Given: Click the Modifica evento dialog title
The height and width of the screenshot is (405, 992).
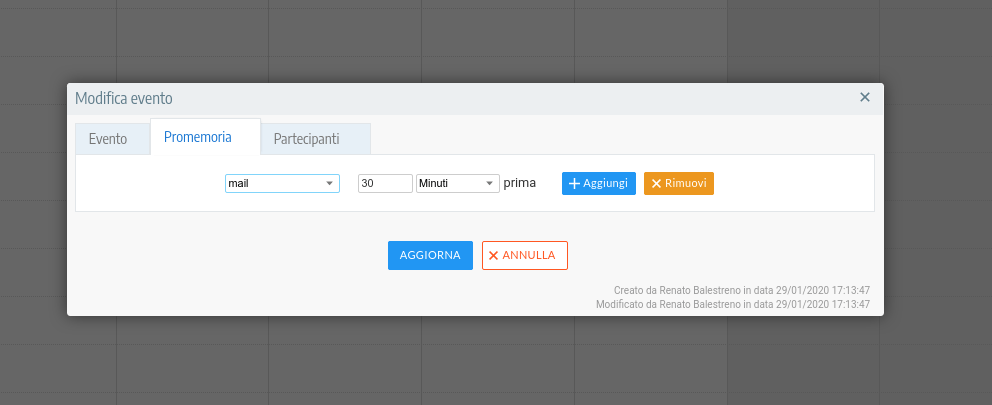Looking at the screenshot, I should click(124, 98).
